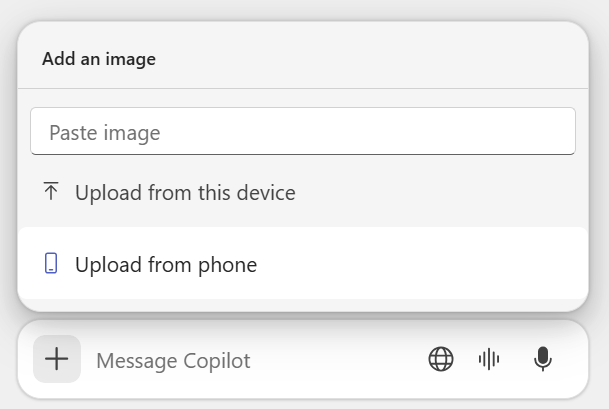Click the word "phone" in upload menu
The height and width of the screenshot is (409, 609).
[225, 265]
